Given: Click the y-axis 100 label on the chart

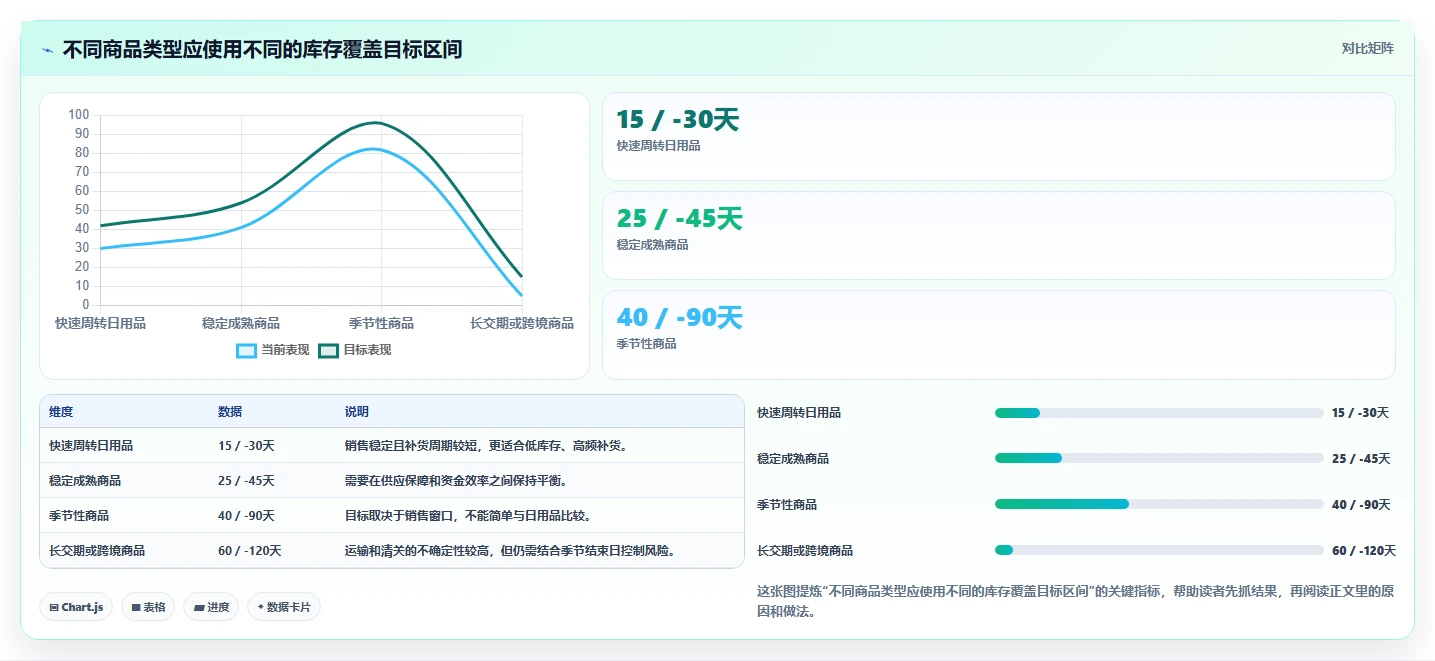Looking at the screenshot, I should (79, 114).
